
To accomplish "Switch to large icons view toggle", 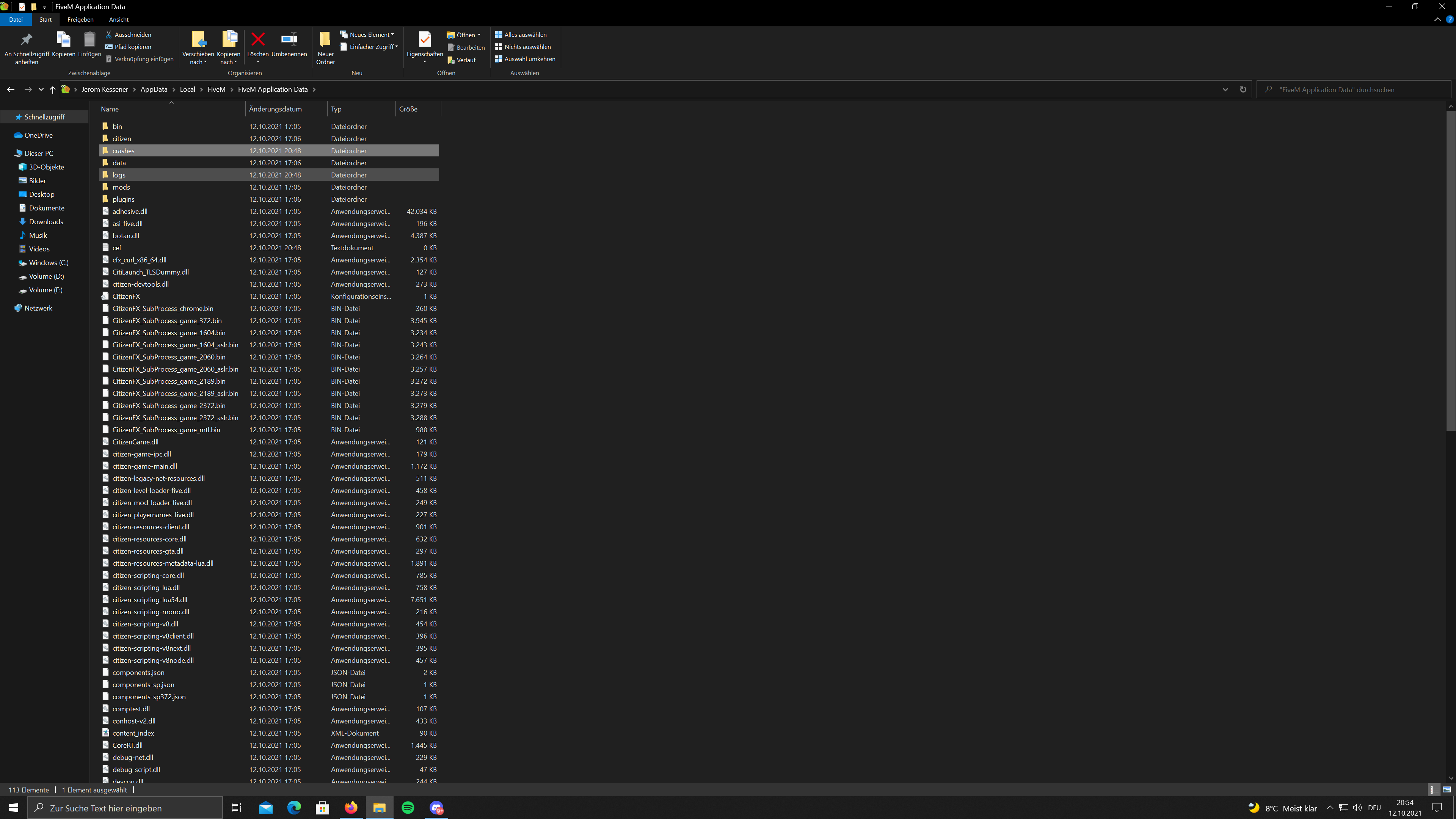I will point(1447,789).
